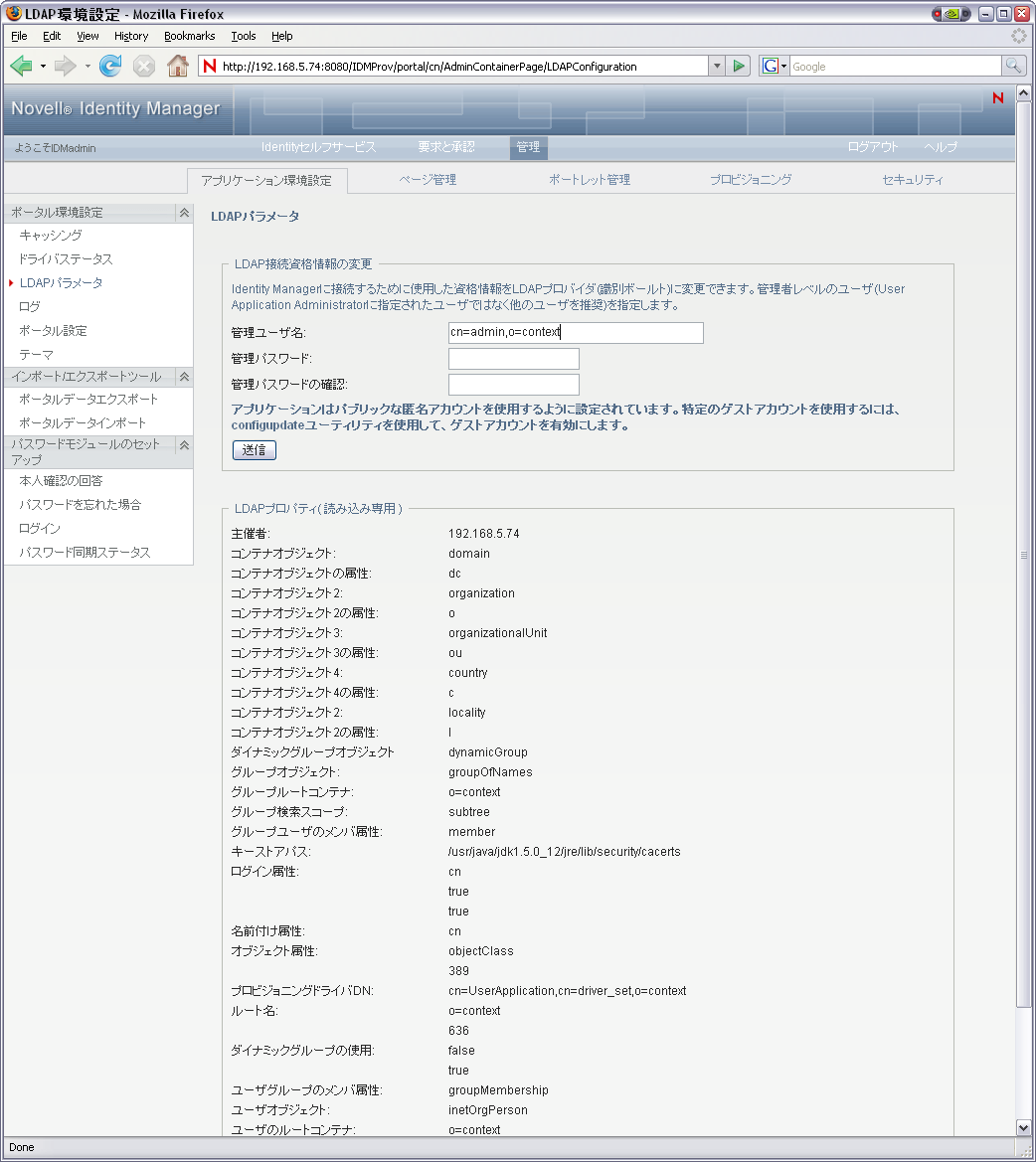The image size is (1036, 1162).
Task: Open 本人確認の回答 in the sidebar
Action: [x=61, y=480]
